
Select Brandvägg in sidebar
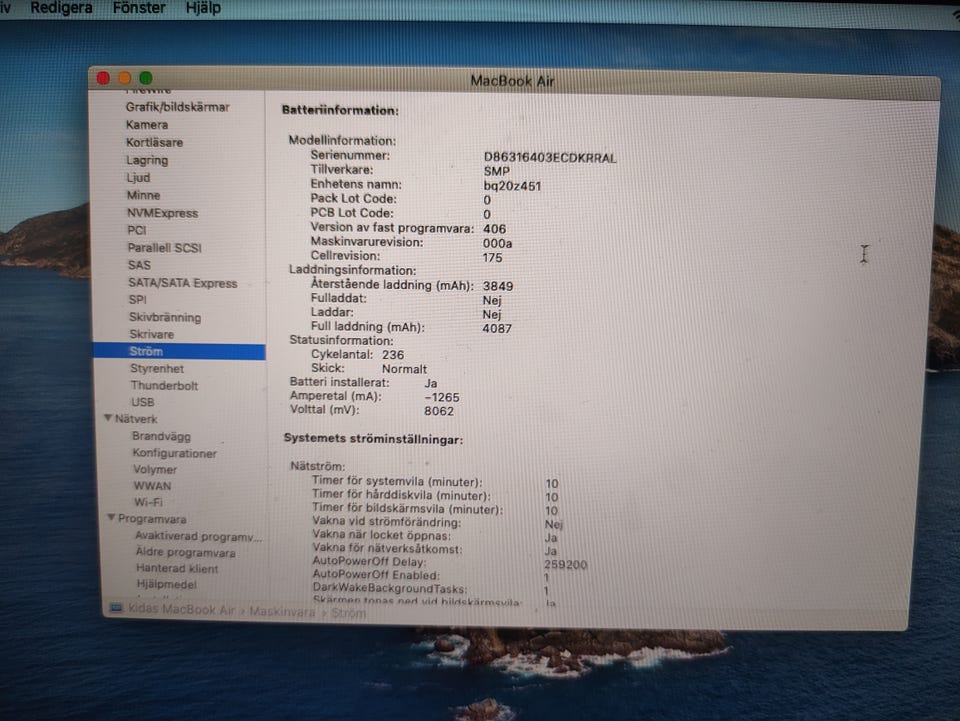pos(161,436)
